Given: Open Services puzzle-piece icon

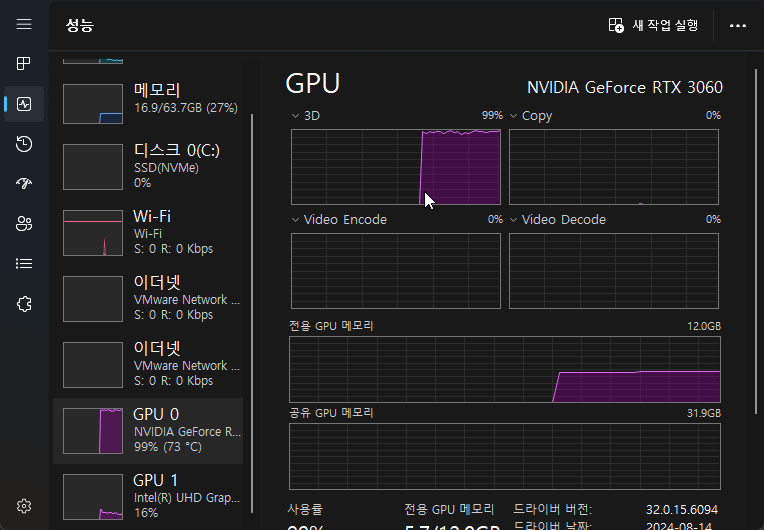Looking at the screenshot, I should tap(24, 304).
